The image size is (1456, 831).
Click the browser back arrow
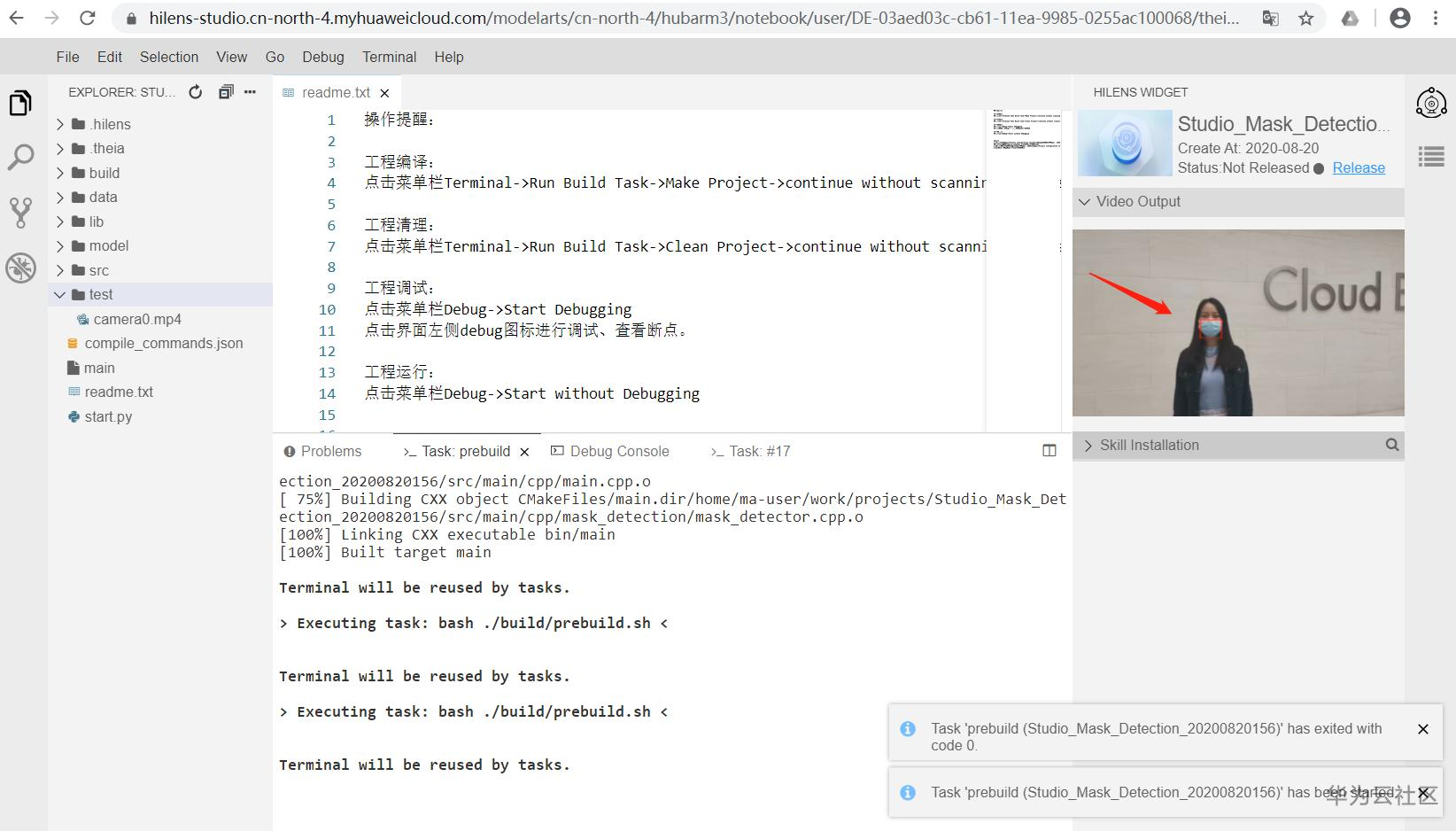coord(17,18)
